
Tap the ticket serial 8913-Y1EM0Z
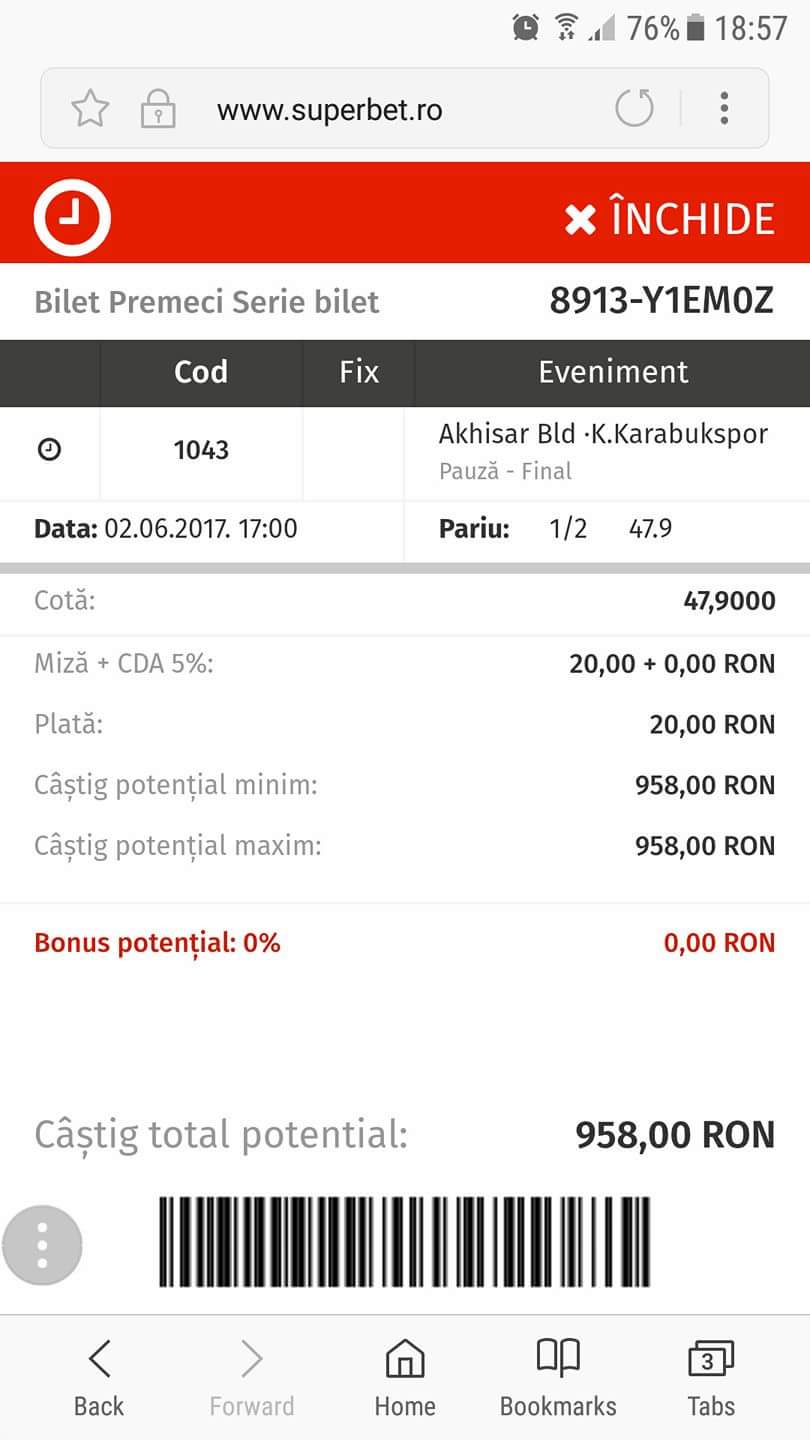point(661,301)
